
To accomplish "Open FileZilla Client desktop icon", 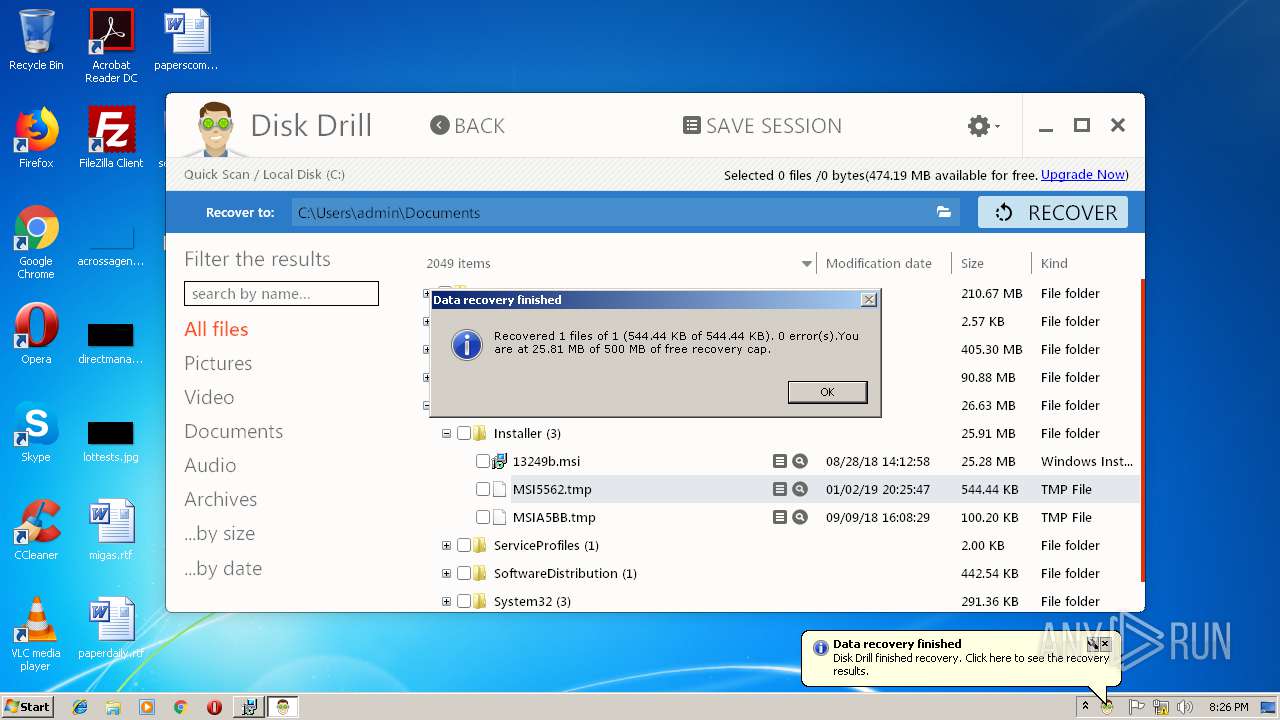I will coord(111,138).
